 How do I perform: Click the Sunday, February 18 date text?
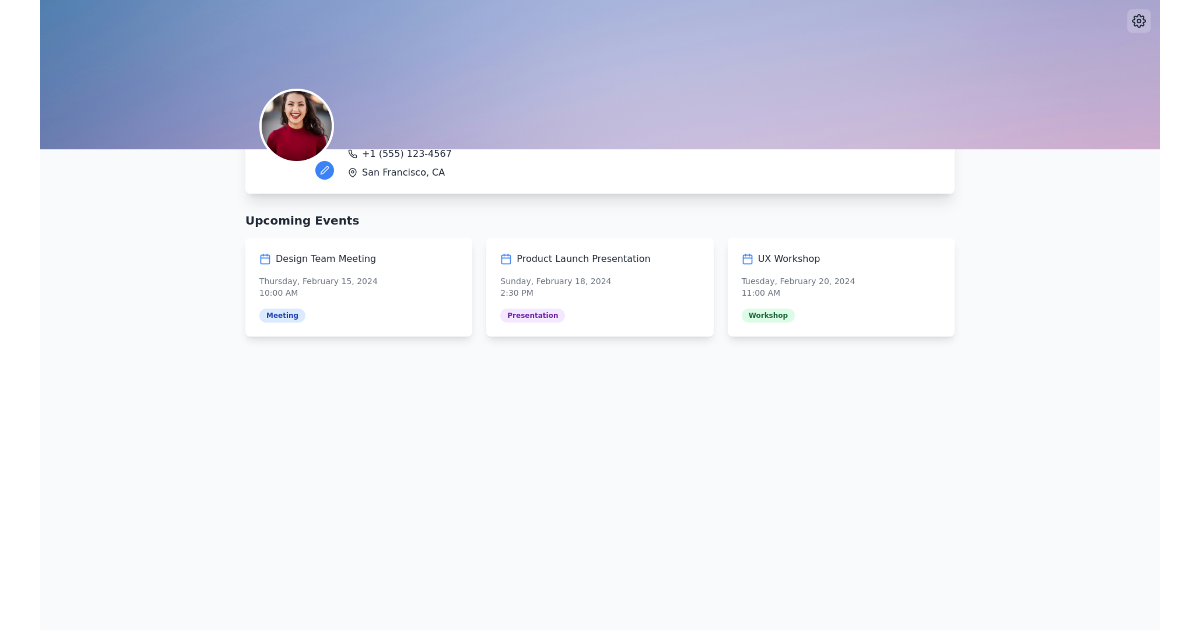coord(555,281)
